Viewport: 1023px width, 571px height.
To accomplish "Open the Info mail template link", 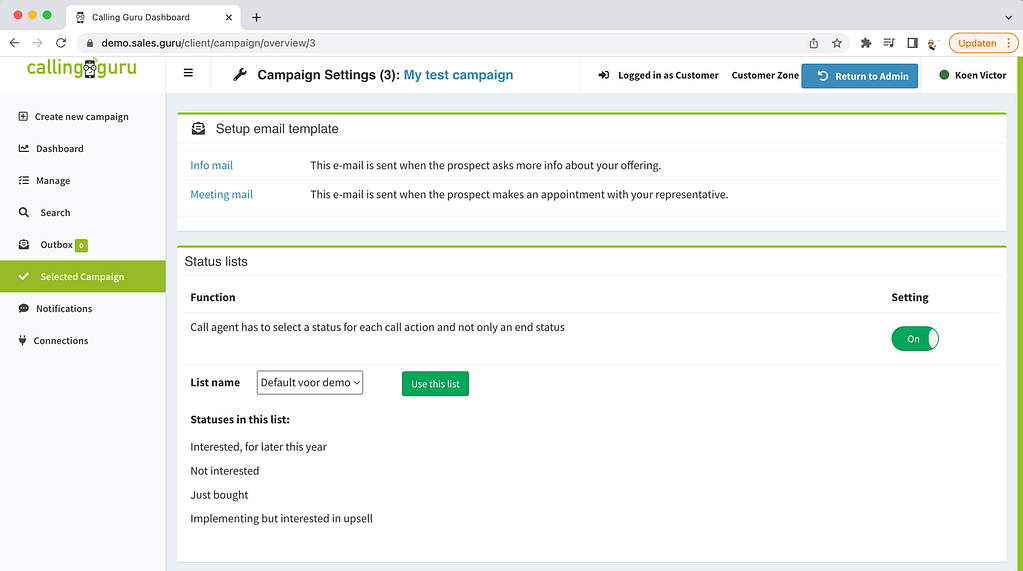I will (211, 165).
